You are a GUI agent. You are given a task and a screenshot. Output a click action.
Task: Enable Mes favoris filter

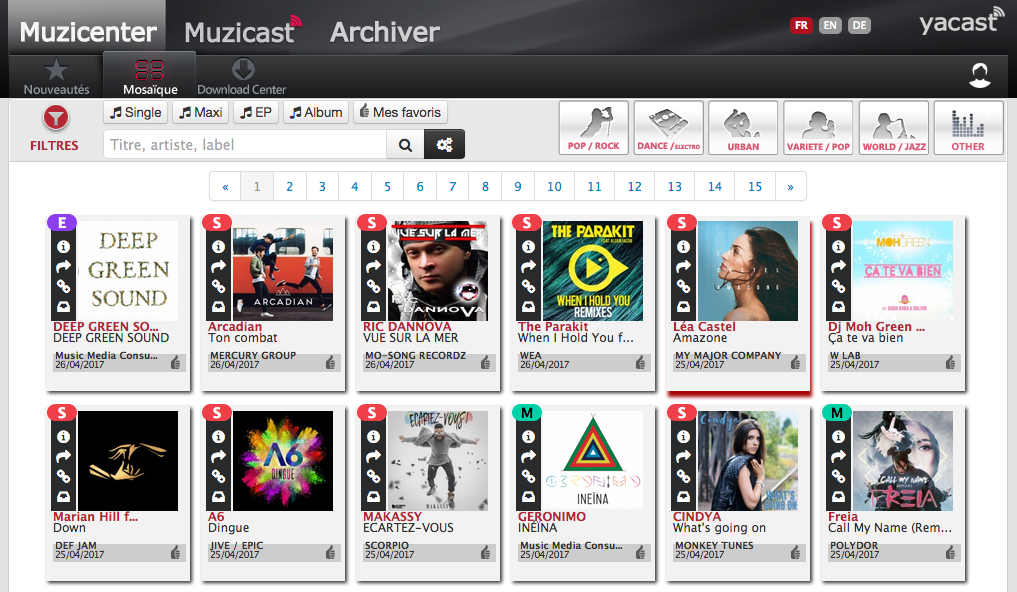(400, 113)
